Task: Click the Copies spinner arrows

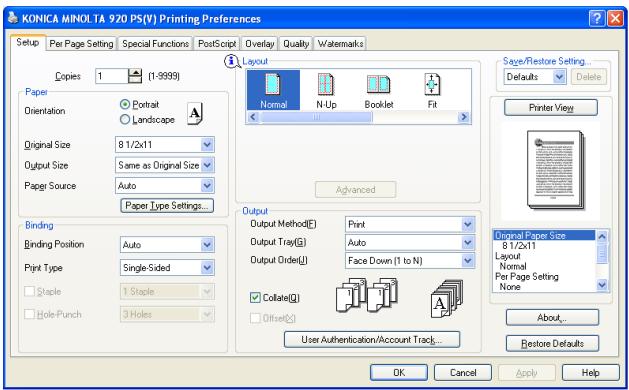Action: [135, 76]
